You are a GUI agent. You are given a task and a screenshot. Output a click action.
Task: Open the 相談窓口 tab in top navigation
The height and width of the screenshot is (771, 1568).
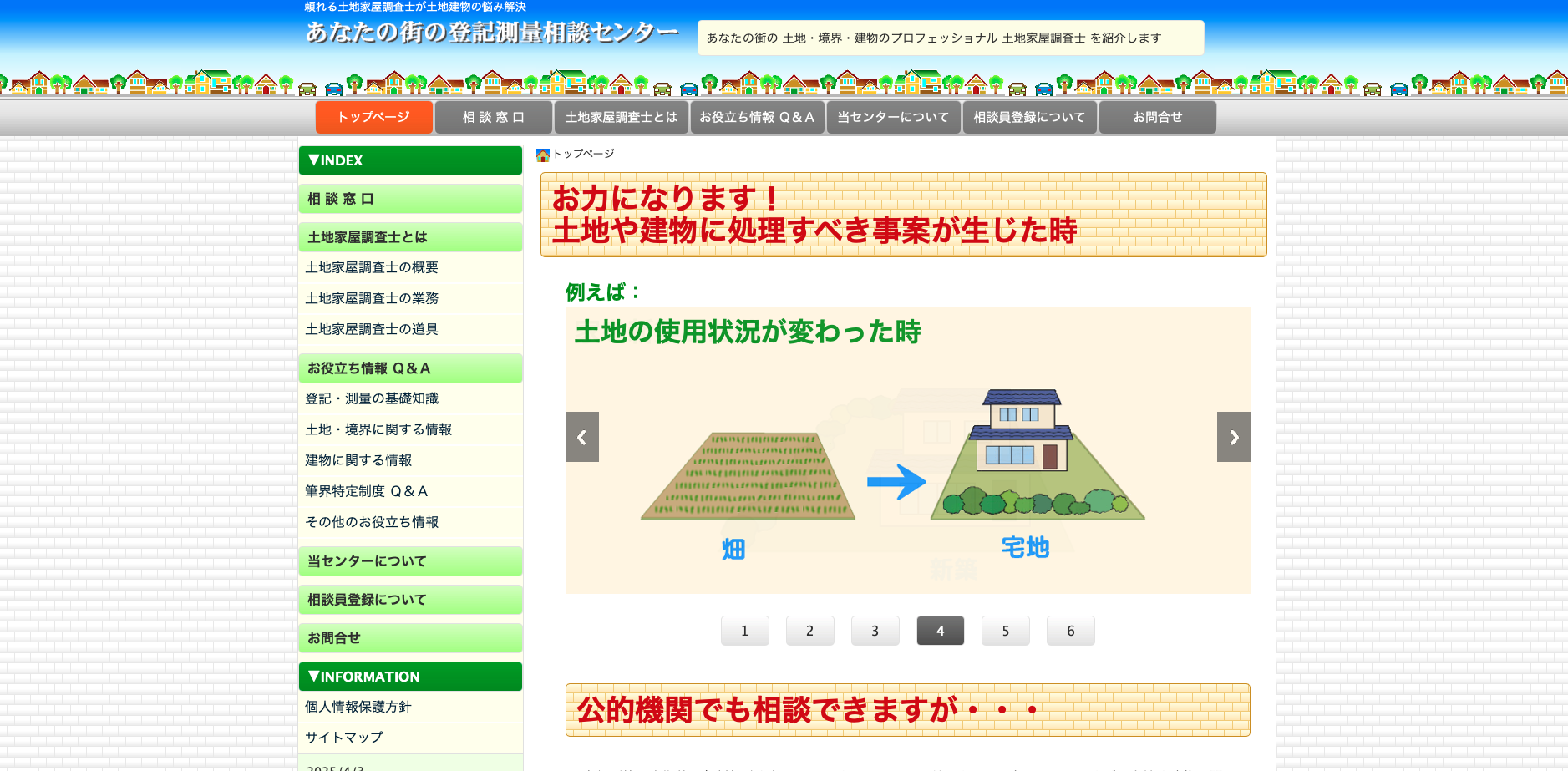[x=494, y=117]
